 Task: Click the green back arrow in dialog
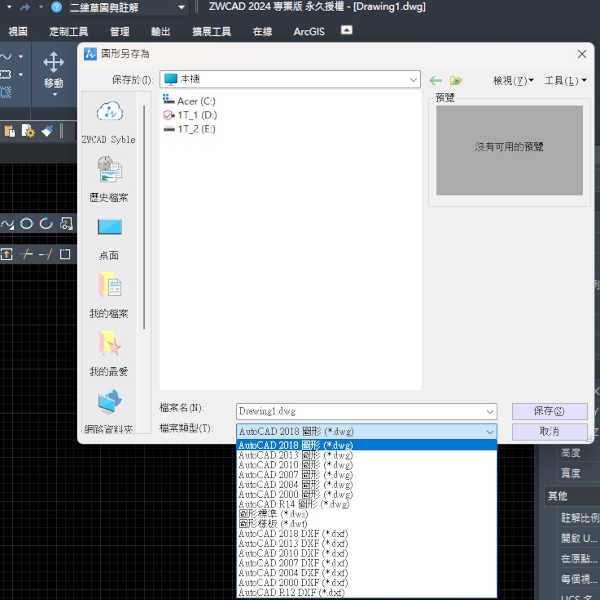(x=436, y=80)
